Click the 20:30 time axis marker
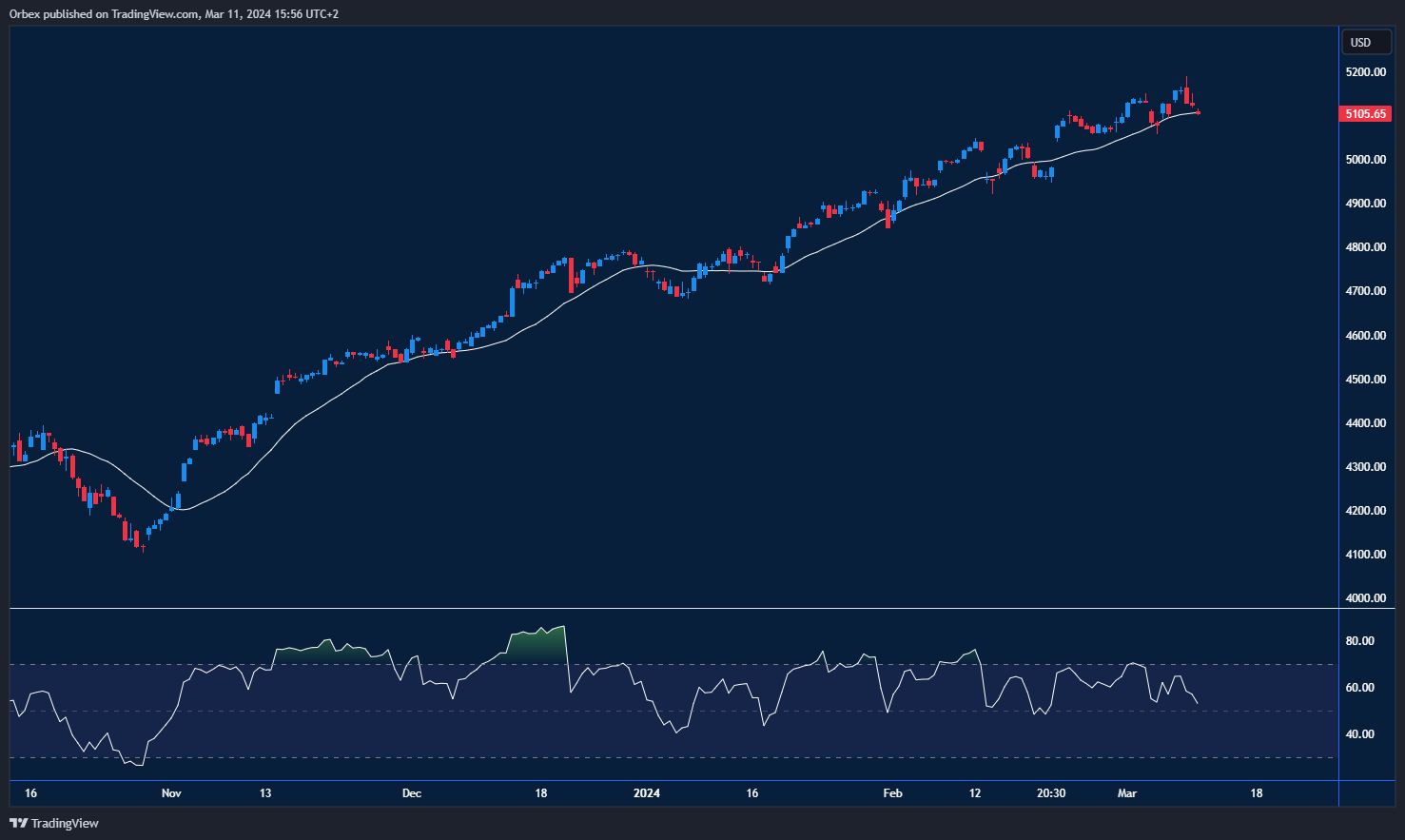The image size is (1405, 840). [x=1051, y=793]
